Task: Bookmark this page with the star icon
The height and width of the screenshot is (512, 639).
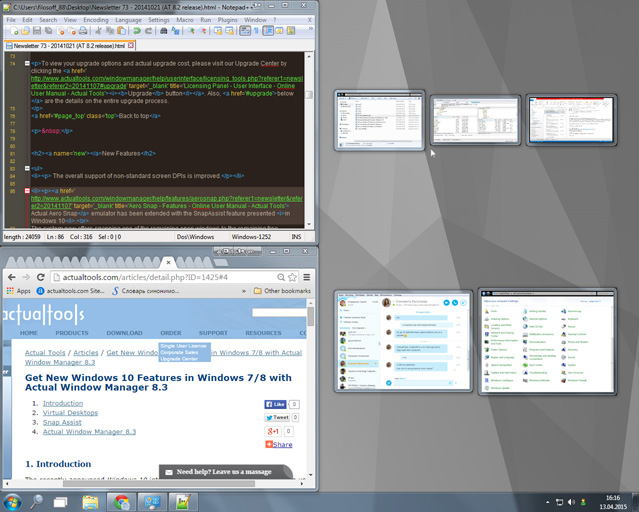Action: tap(292, 277)
